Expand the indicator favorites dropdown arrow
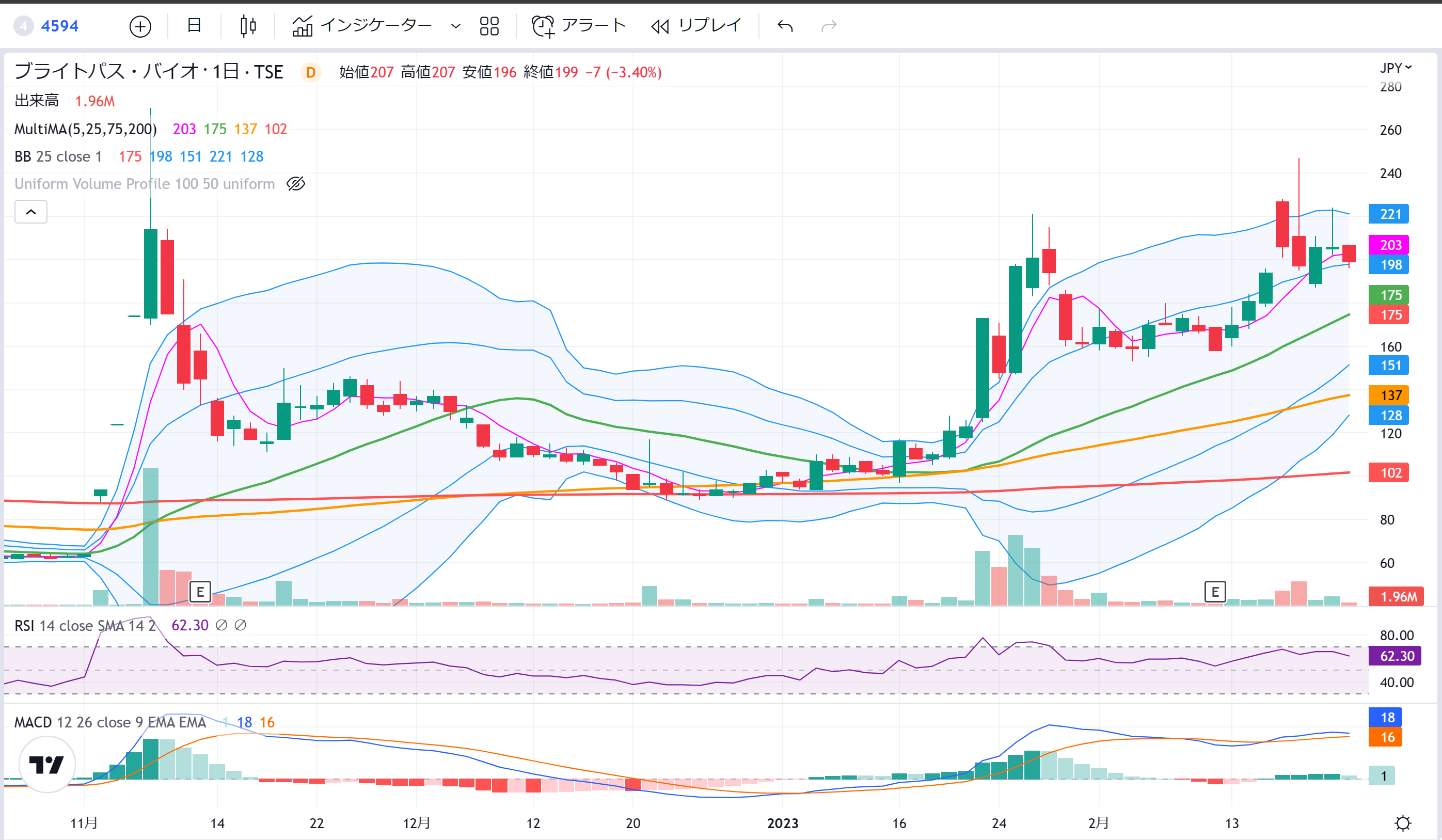 [x=455, y=26]
